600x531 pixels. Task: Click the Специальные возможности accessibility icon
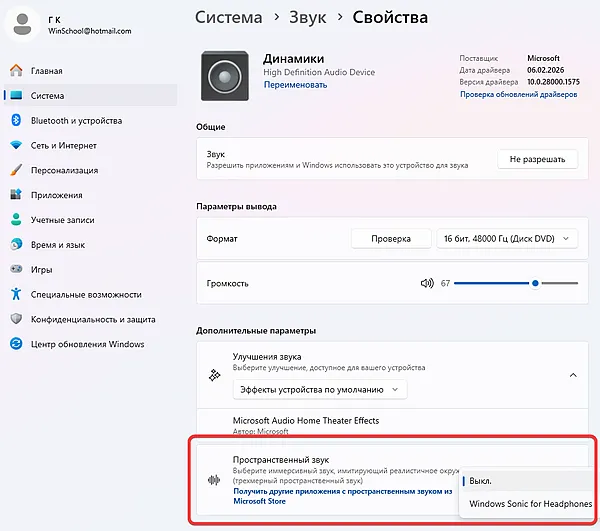point(16,294)
